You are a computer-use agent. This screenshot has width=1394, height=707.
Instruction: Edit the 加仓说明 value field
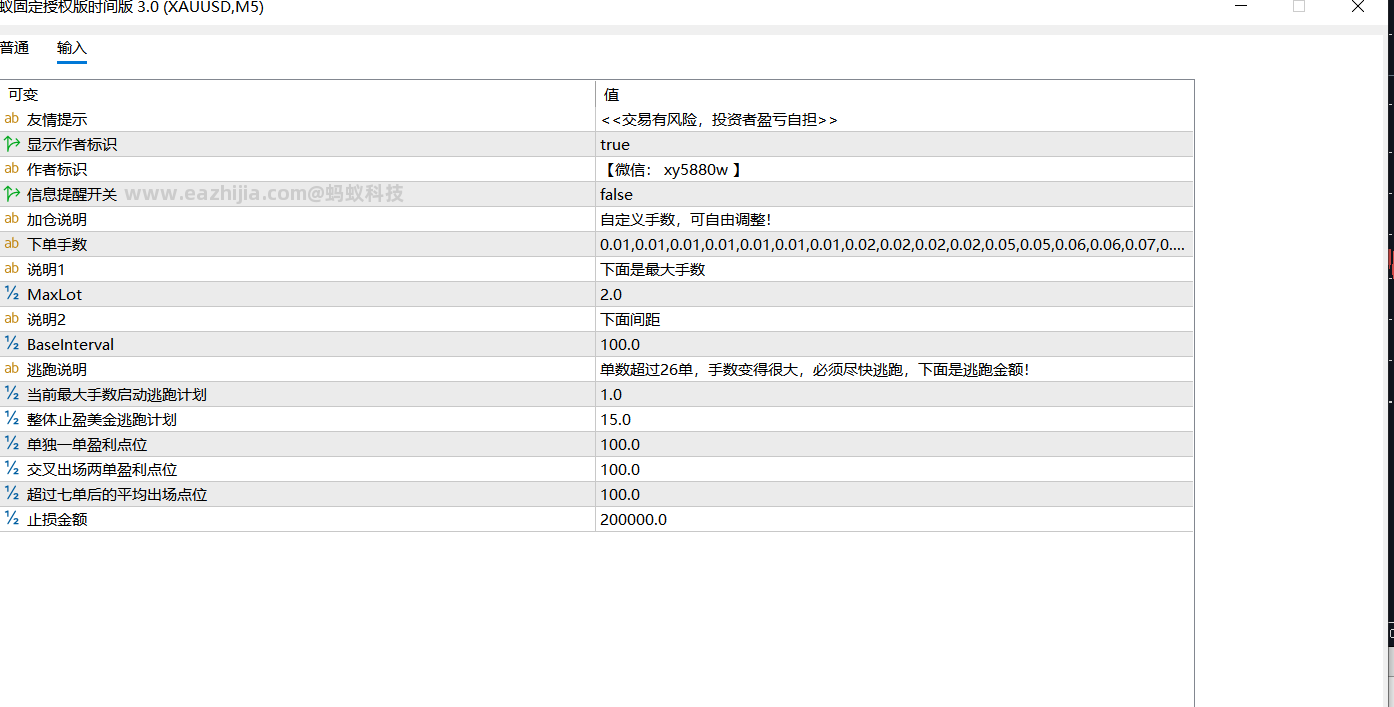pos(894,219)
